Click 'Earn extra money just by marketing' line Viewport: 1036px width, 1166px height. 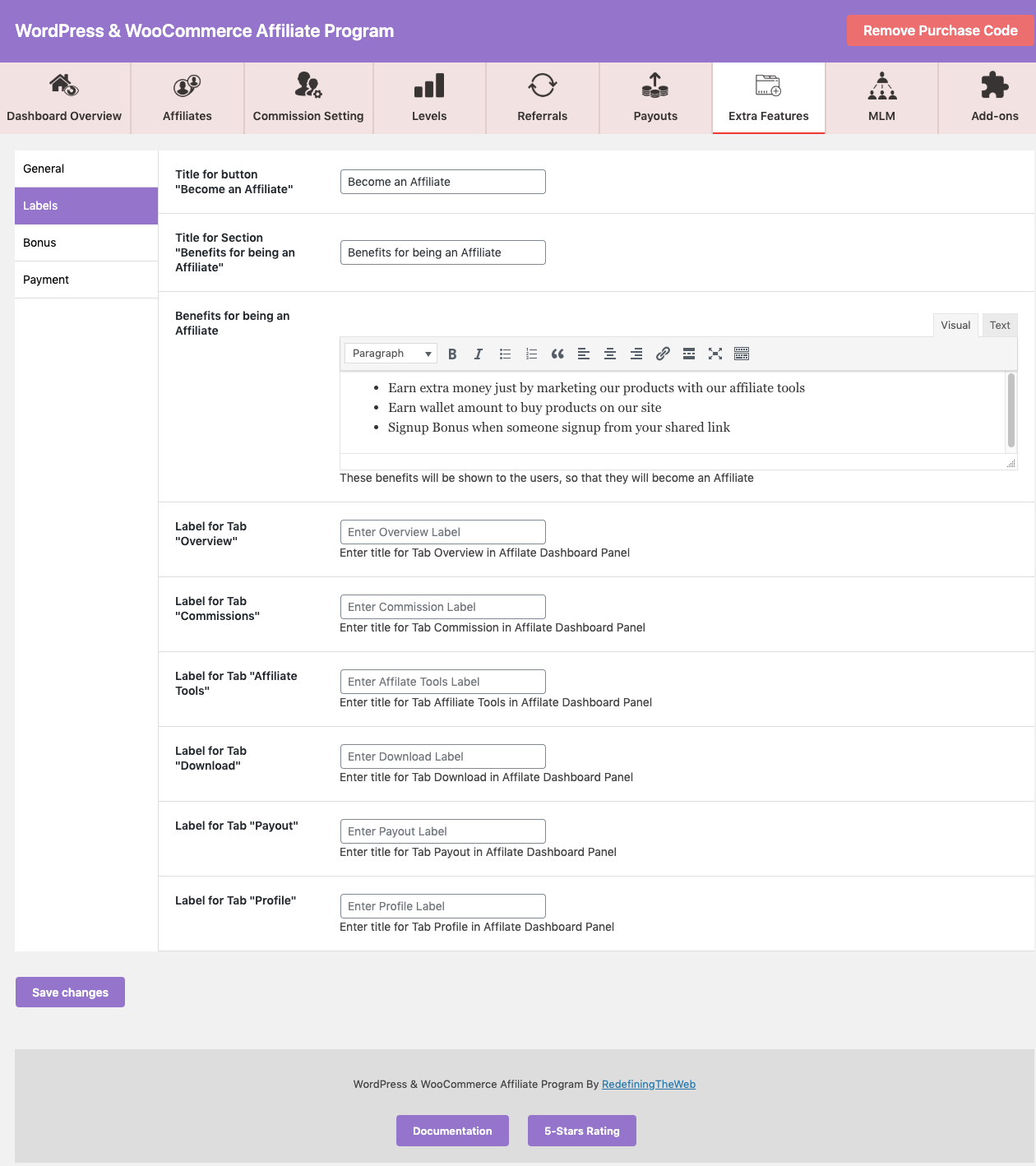tap(596, 387)
